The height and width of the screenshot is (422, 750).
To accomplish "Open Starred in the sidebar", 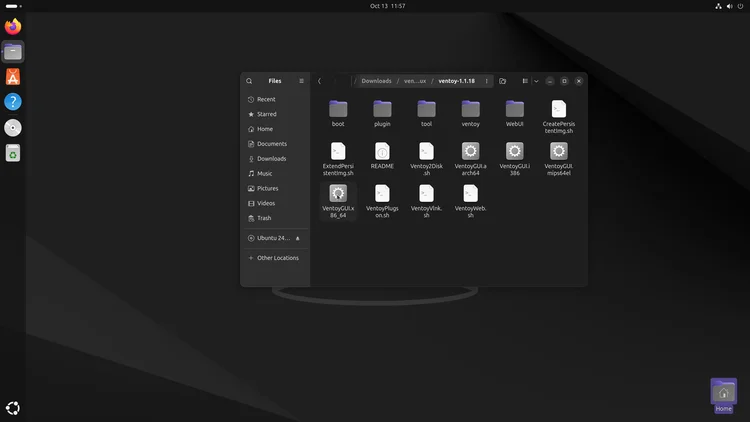I will click(275, 114).
